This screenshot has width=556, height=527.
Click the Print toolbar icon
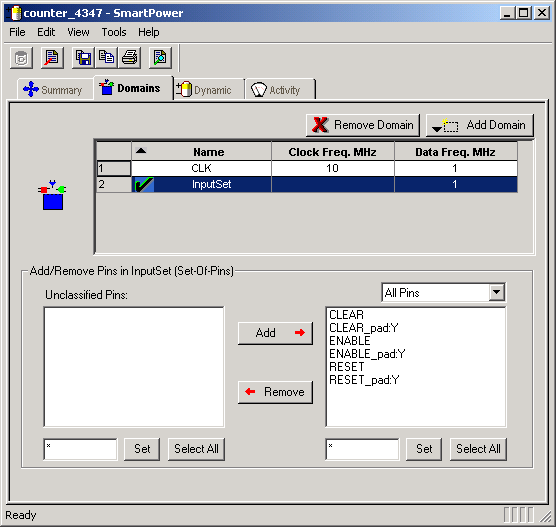[x=129, y=58]
